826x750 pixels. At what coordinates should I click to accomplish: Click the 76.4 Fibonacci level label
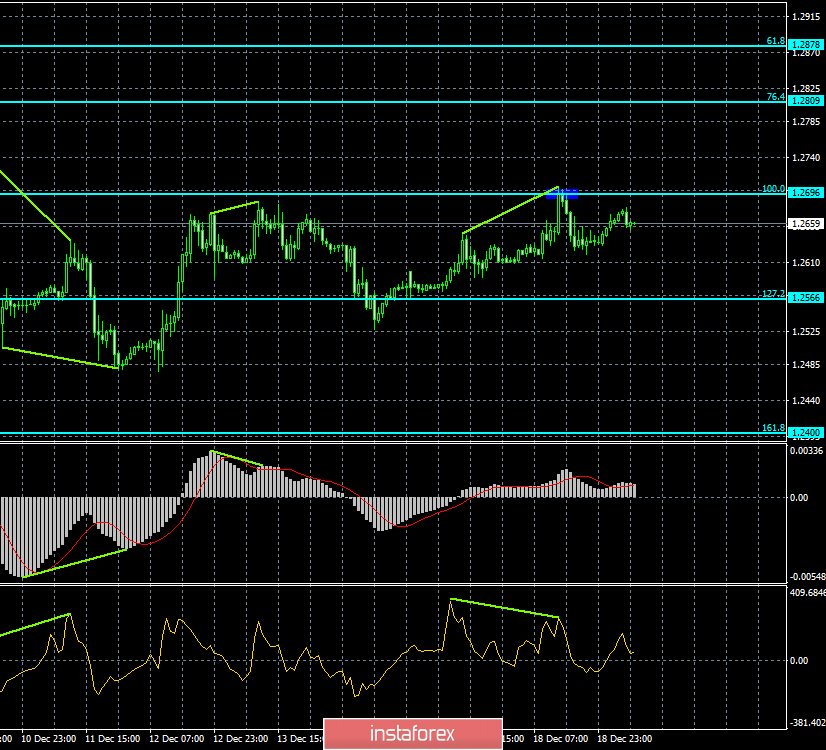[x=775, y=96]
